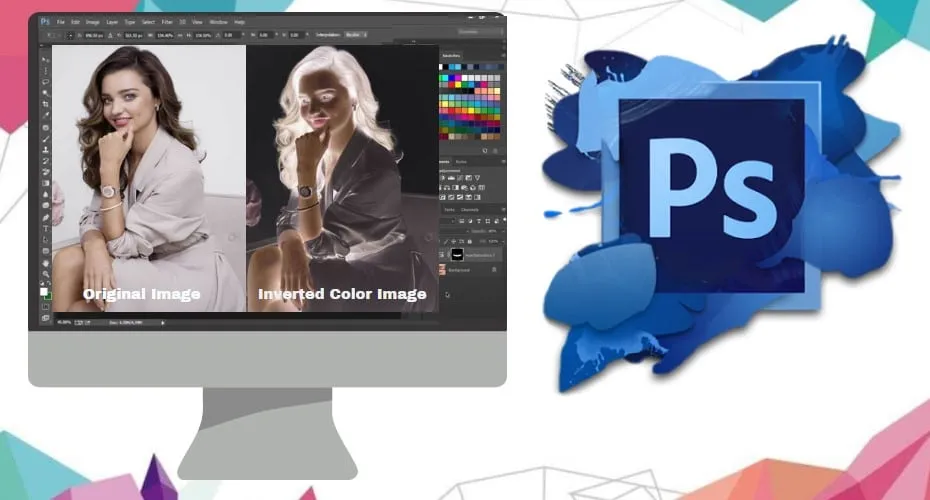Click the Original Image photo on canvas
930x500 pixels.
(x=149, y=178)
